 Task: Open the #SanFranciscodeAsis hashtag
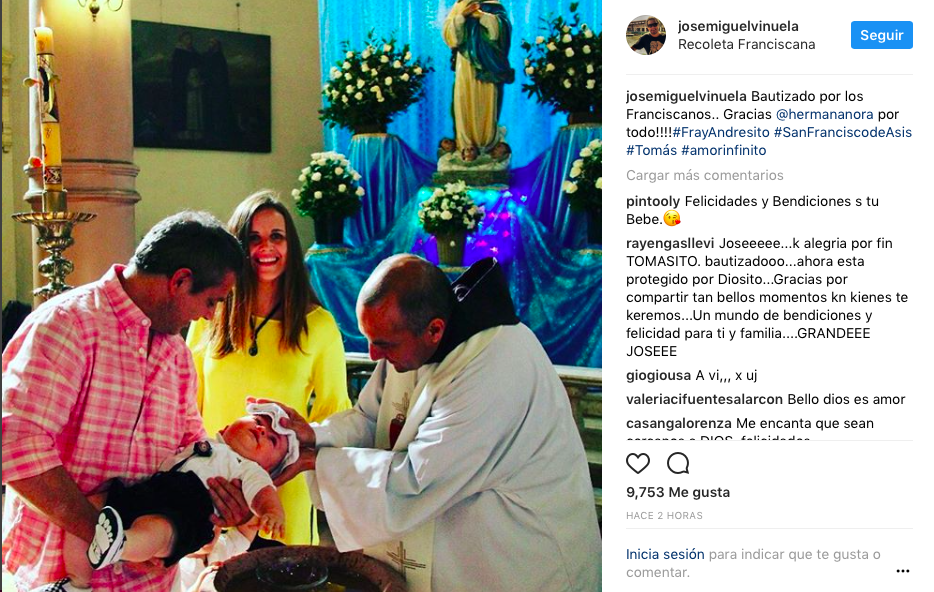tap(842, 132)
